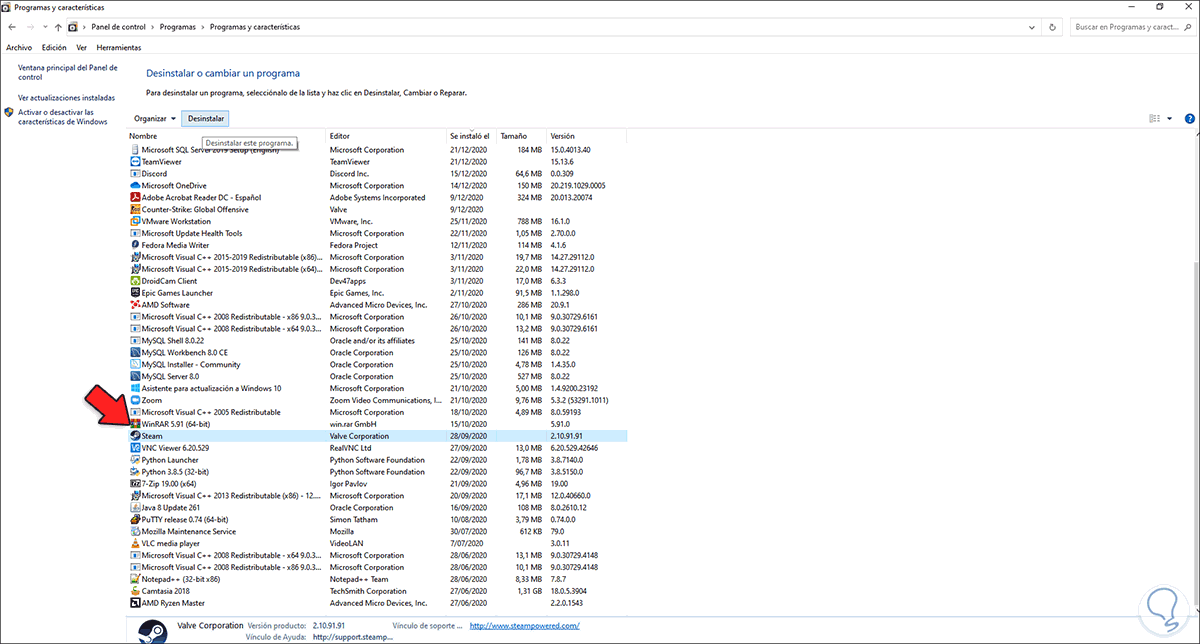Click the Camtasia 2018 icon

(135, 591)
